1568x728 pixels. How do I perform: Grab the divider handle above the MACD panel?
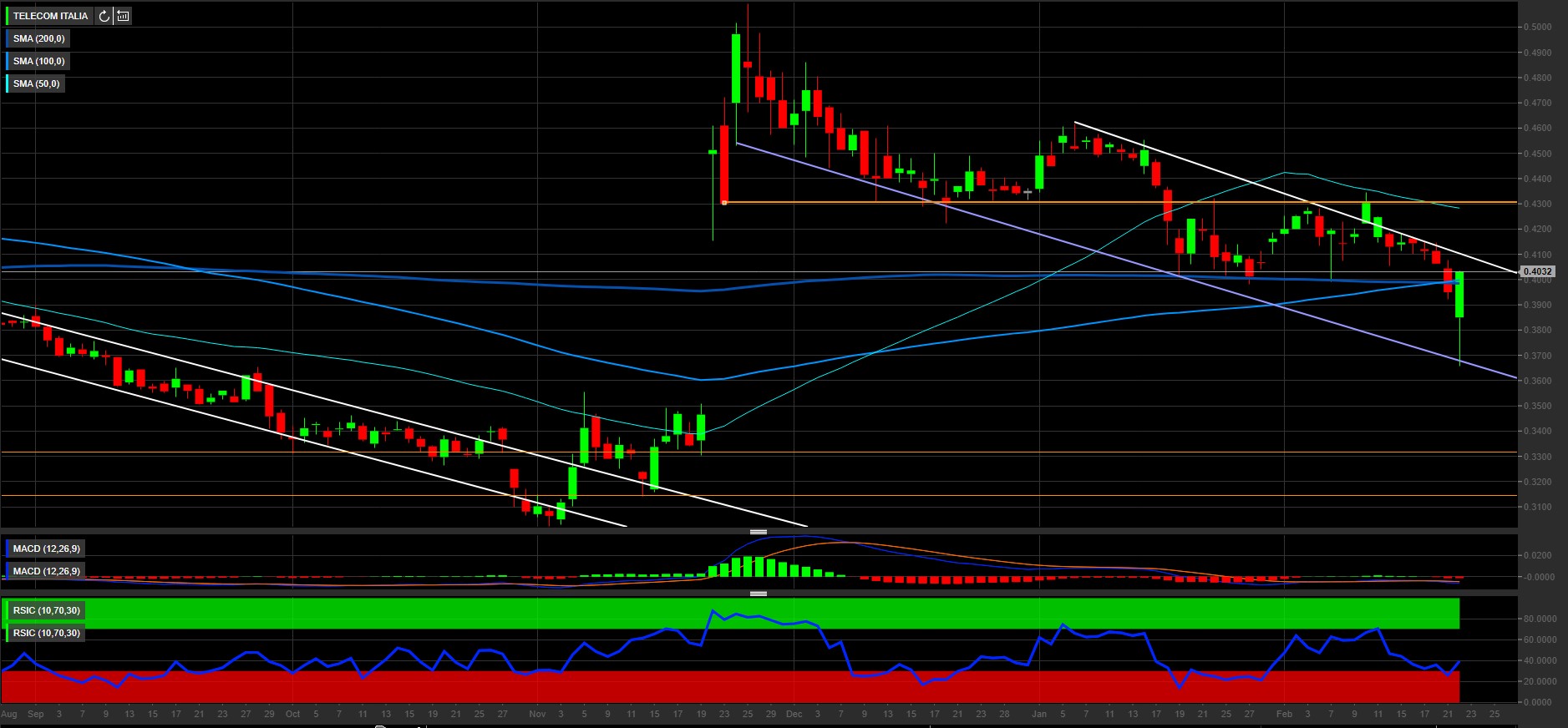point(759,532)
